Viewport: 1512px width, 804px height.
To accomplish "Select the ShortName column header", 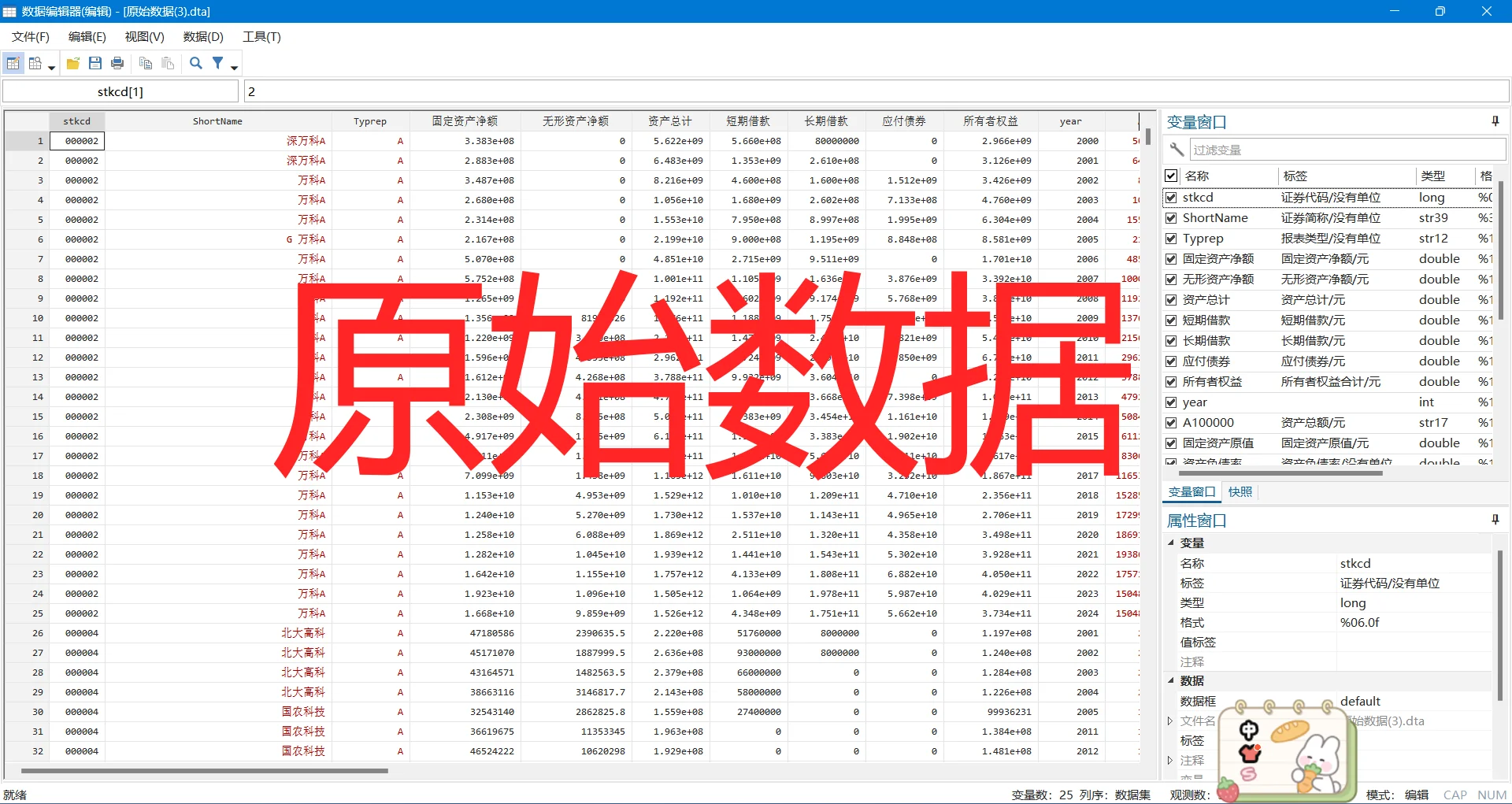I will (217, 121).
